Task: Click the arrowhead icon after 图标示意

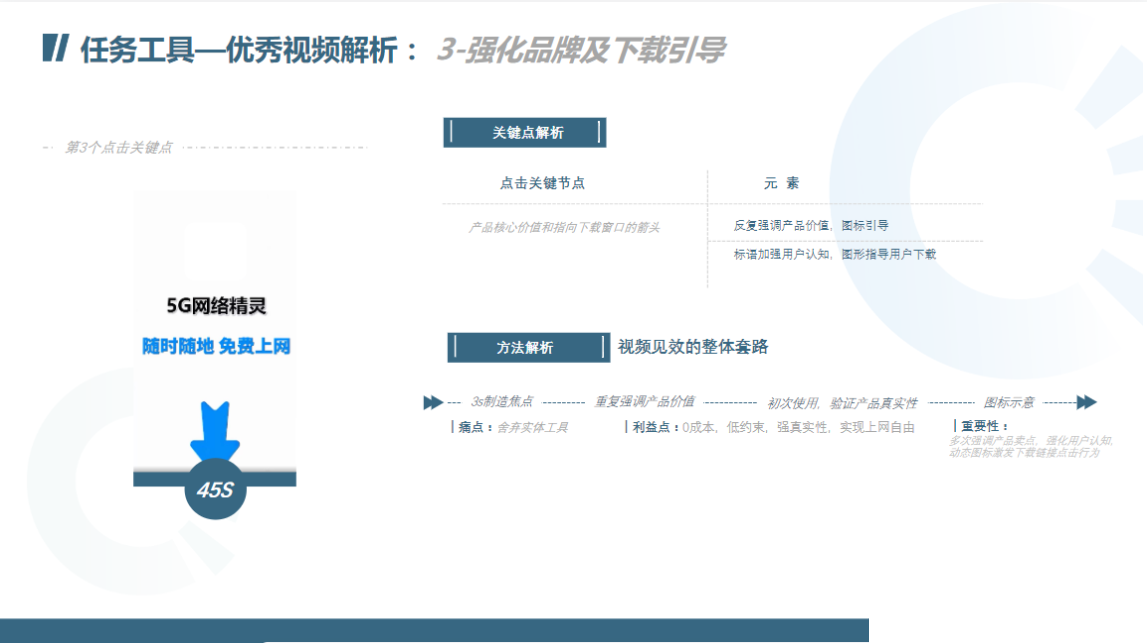Action: coord(1087,400)
